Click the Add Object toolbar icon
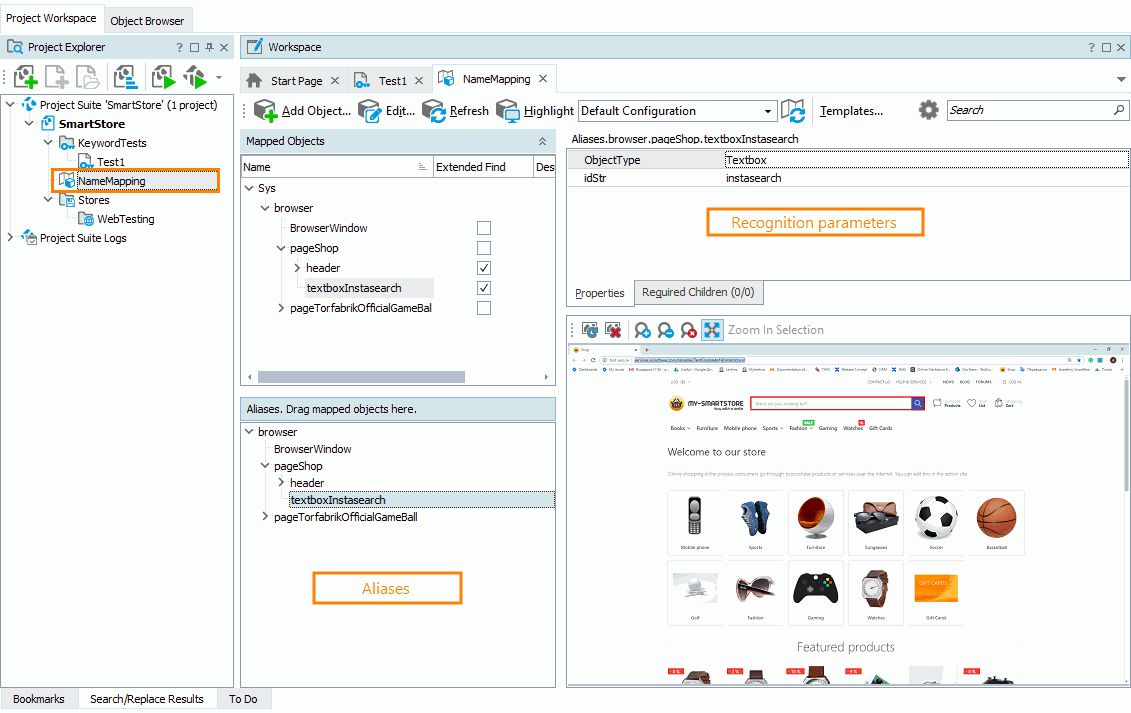Screen dimensions: 1131x713 266,111
